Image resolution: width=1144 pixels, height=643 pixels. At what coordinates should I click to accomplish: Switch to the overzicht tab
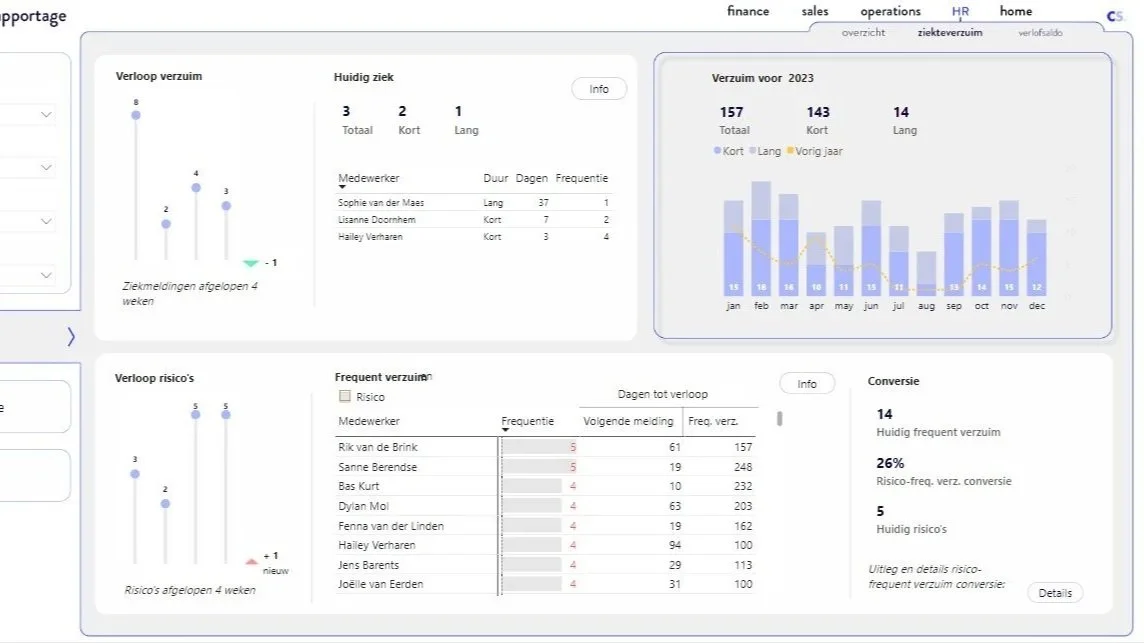863,33
